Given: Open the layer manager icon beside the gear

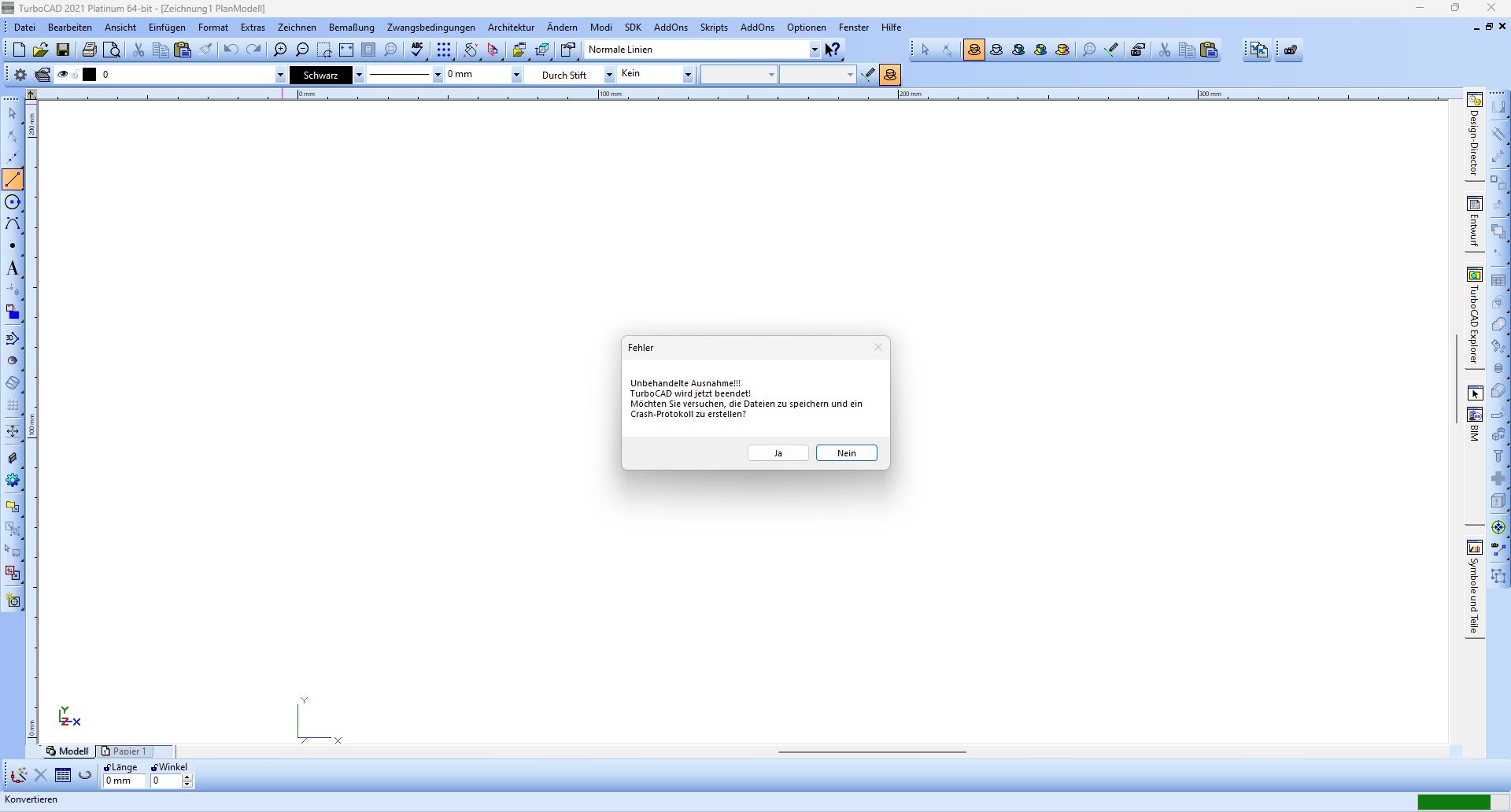Looking at the screenshot, I should click(x=42, y=75).
